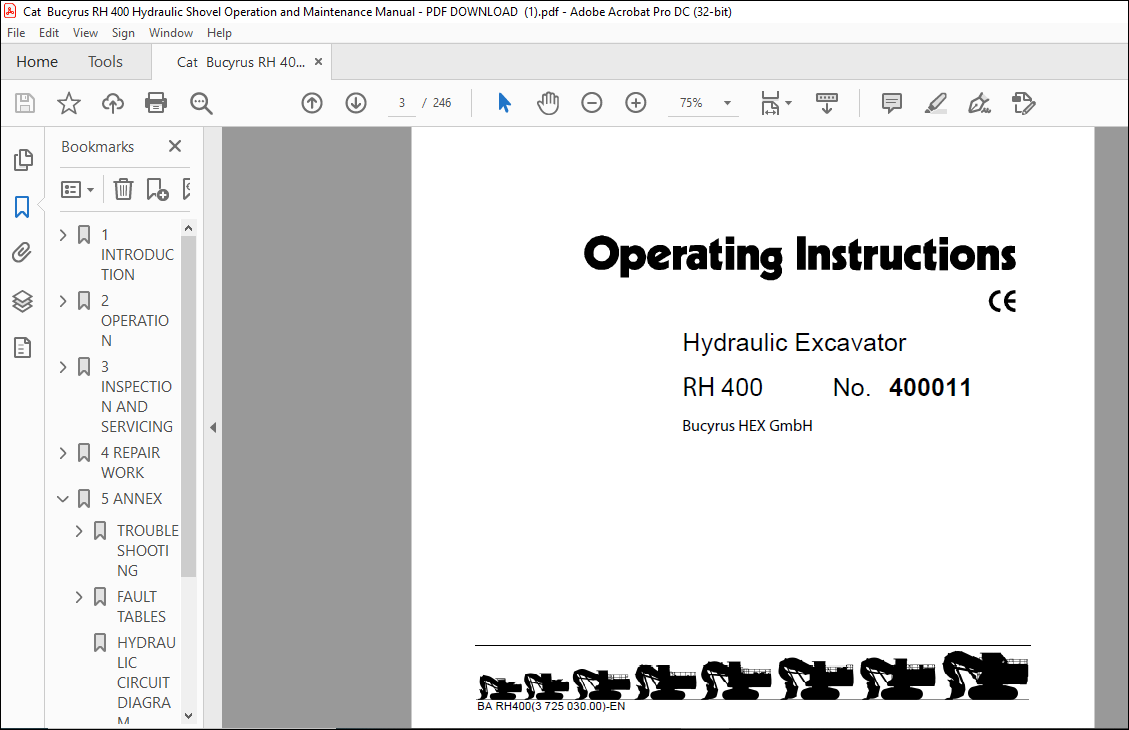Zoom out with the minus button
The height and width of the screenshot is (730, 1129).
pos(592,103)
